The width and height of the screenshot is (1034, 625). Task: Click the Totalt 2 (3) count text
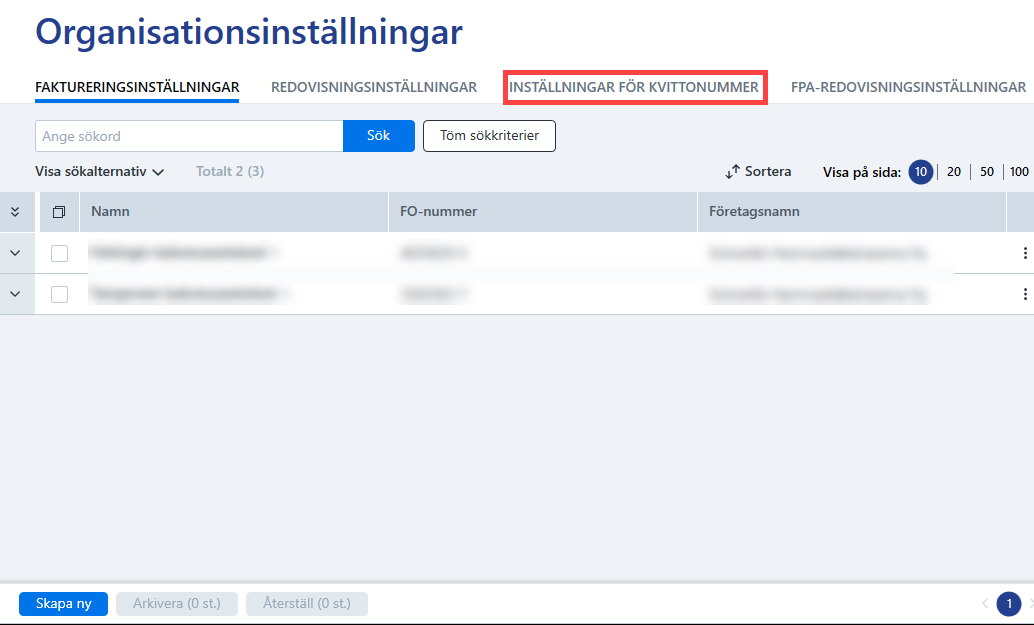230,171
